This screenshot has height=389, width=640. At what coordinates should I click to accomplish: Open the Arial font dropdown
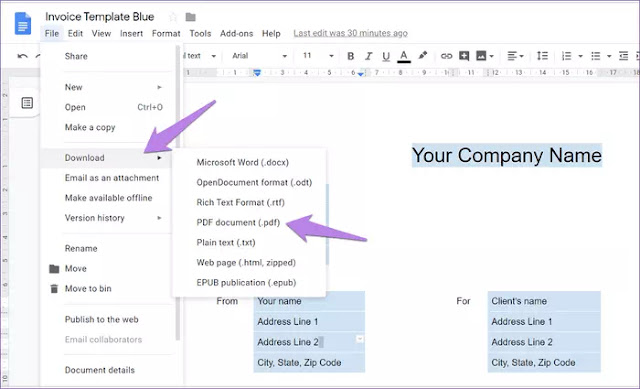[x=259, y=56]
